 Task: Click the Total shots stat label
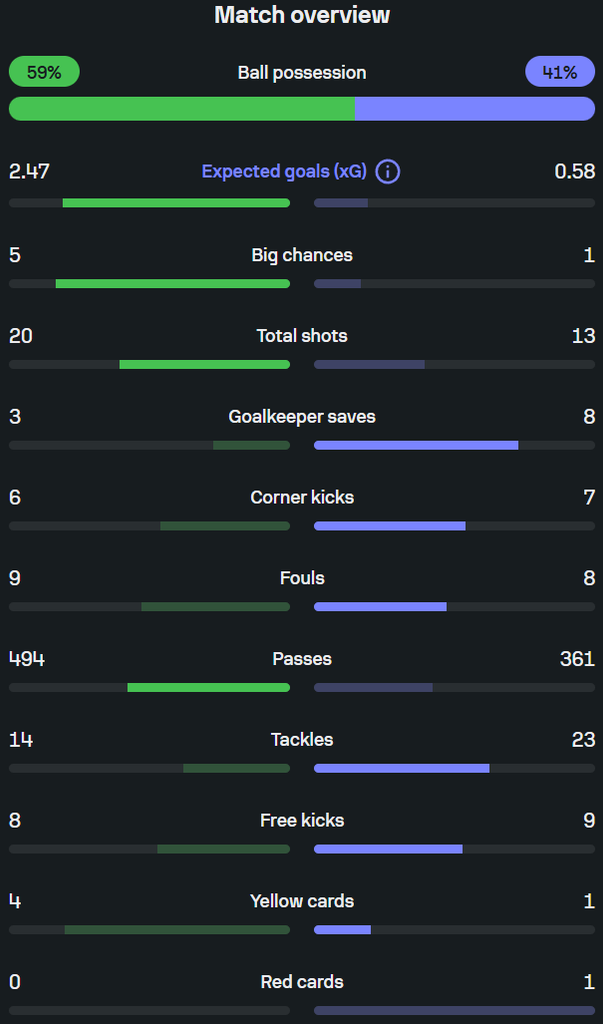click(x=302, y=336)
